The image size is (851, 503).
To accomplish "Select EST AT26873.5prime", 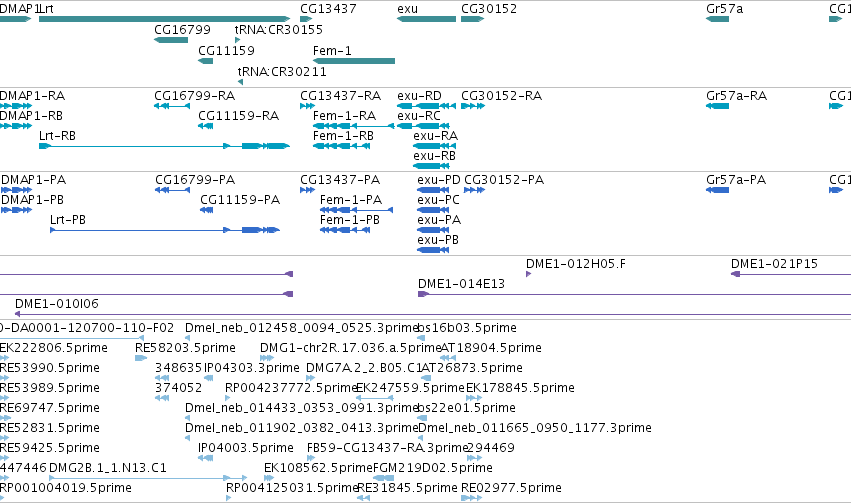I will coord(472,368).
